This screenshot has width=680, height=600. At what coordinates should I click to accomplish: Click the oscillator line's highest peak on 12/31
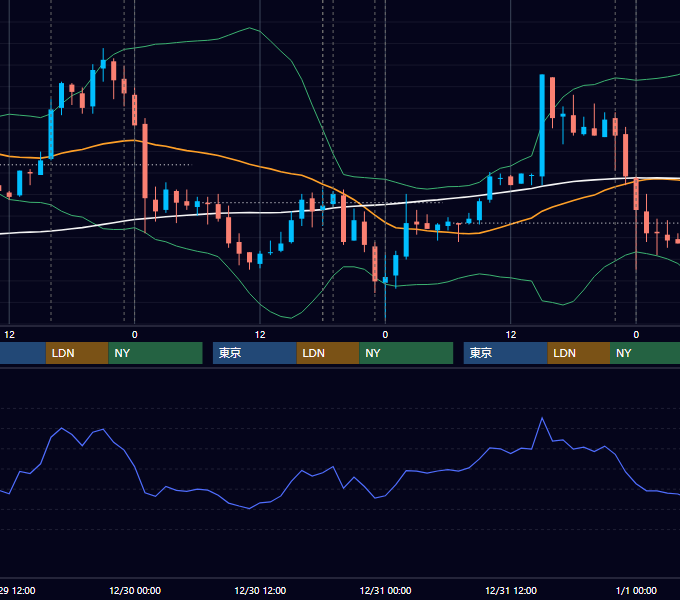(542, 418)
